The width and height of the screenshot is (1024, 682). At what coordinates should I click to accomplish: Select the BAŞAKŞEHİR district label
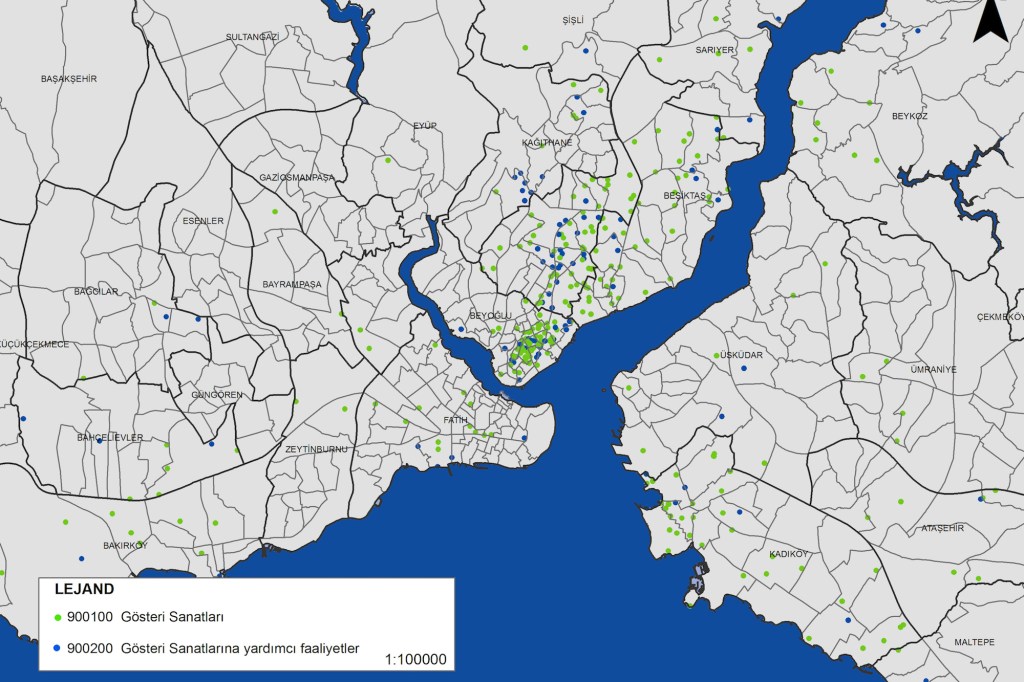[68, 78]
